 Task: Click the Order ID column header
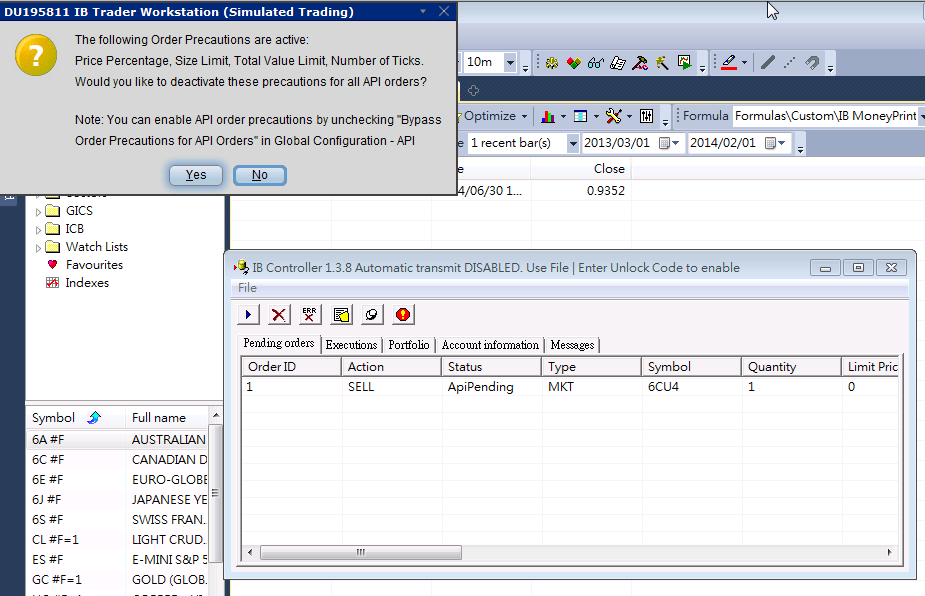(x=291, y=367)
